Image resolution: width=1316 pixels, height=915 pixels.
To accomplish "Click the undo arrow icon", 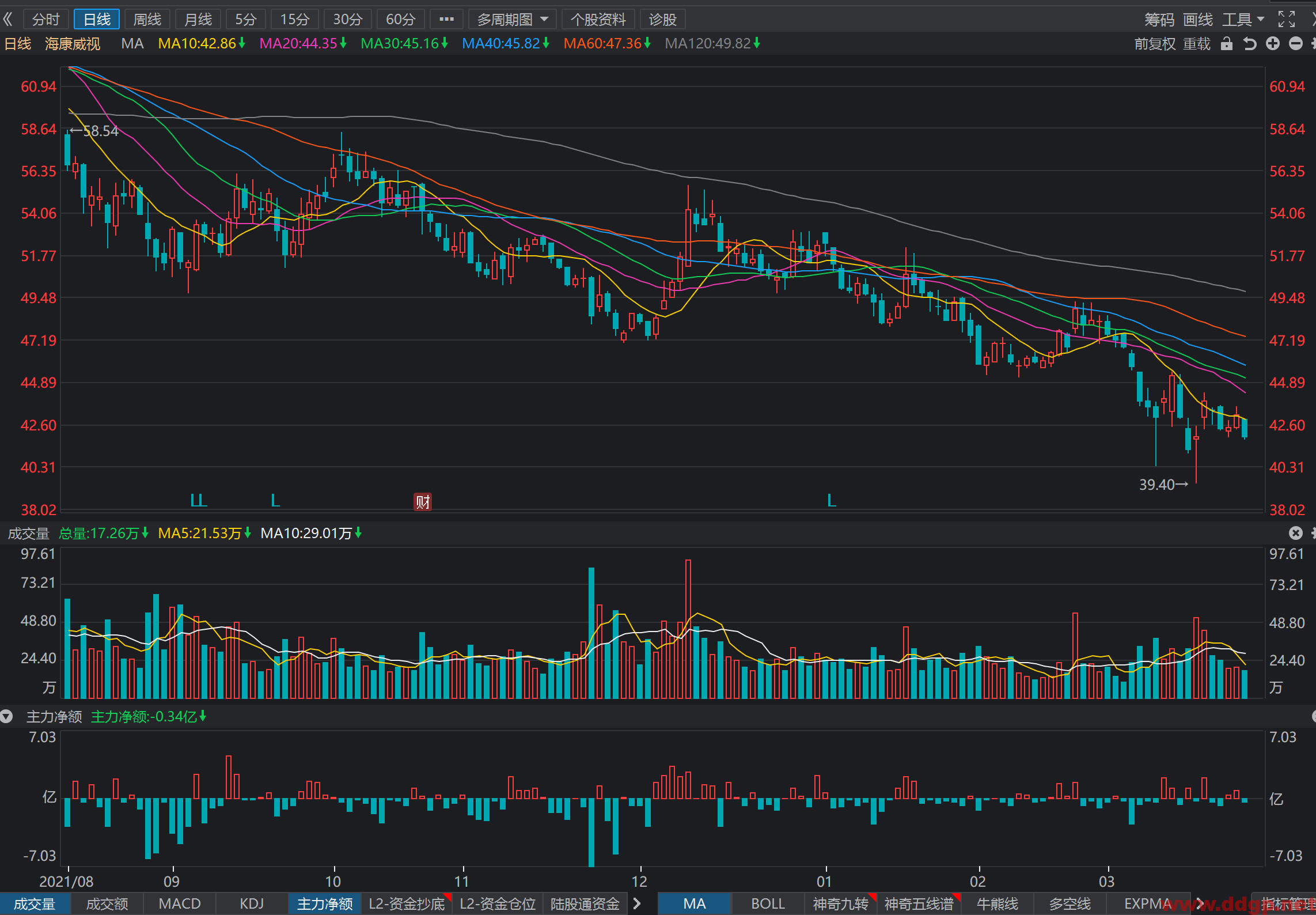I will (1249, 44).
